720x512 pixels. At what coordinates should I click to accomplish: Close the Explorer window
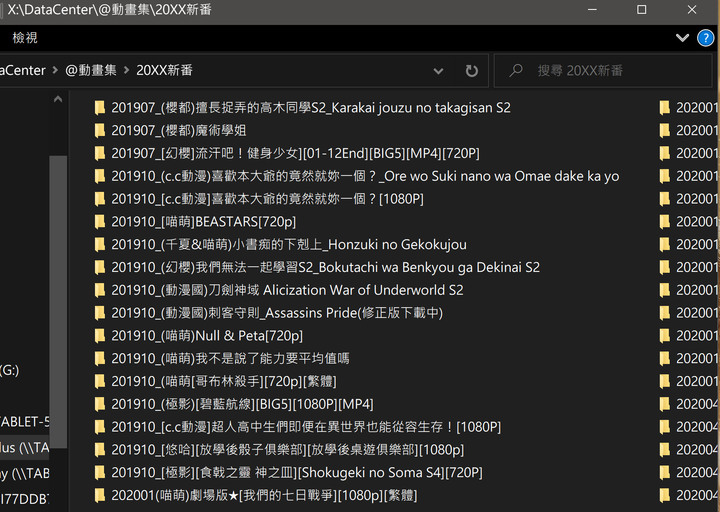tap(692, 10)
